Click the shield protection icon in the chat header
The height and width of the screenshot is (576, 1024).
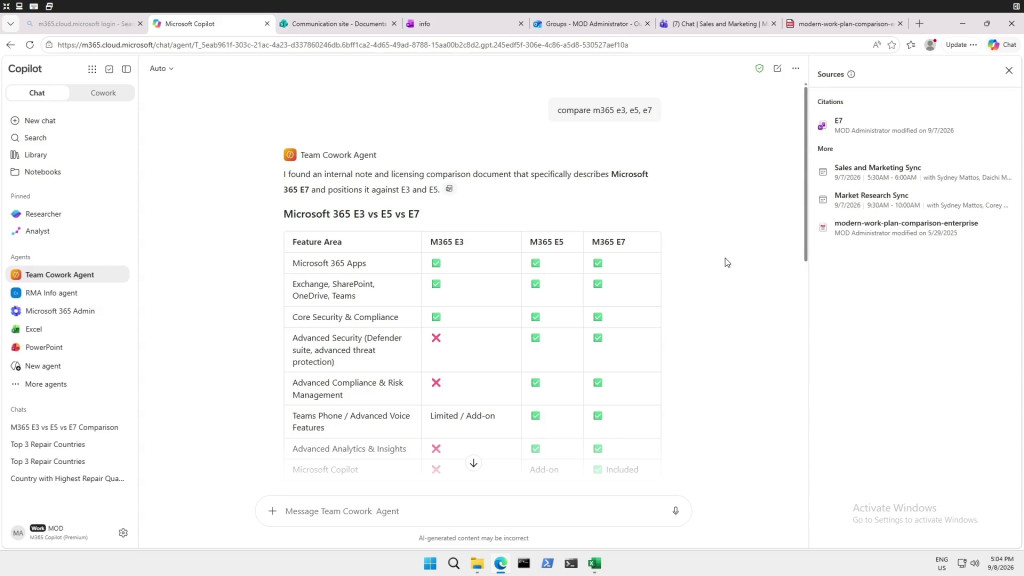(x=759, y=68)
